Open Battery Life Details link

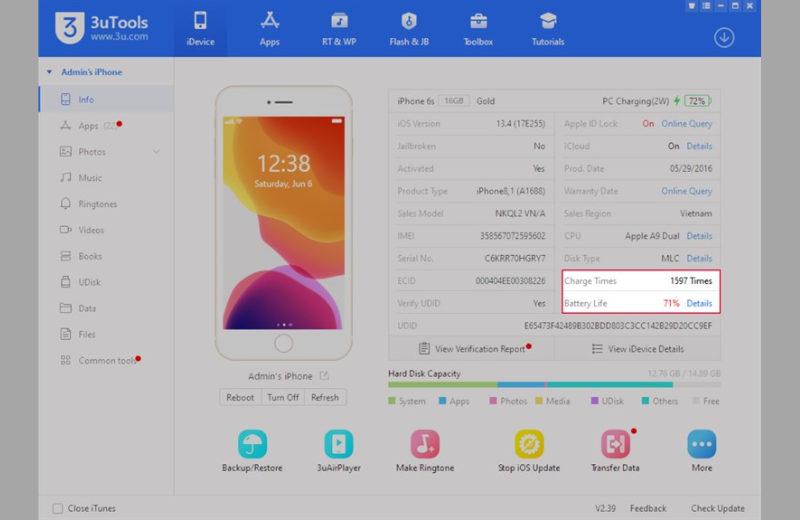699,303
